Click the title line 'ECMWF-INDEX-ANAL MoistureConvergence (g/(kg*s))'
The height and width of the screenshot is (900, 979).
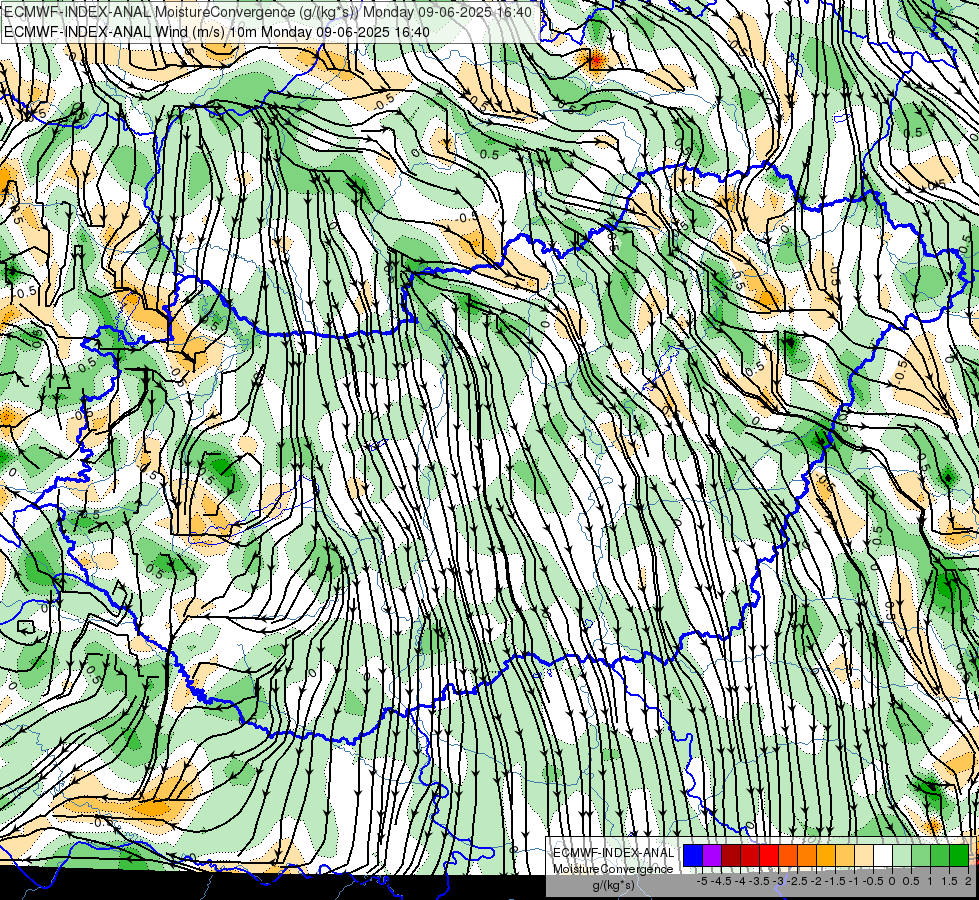pos(180,12)
